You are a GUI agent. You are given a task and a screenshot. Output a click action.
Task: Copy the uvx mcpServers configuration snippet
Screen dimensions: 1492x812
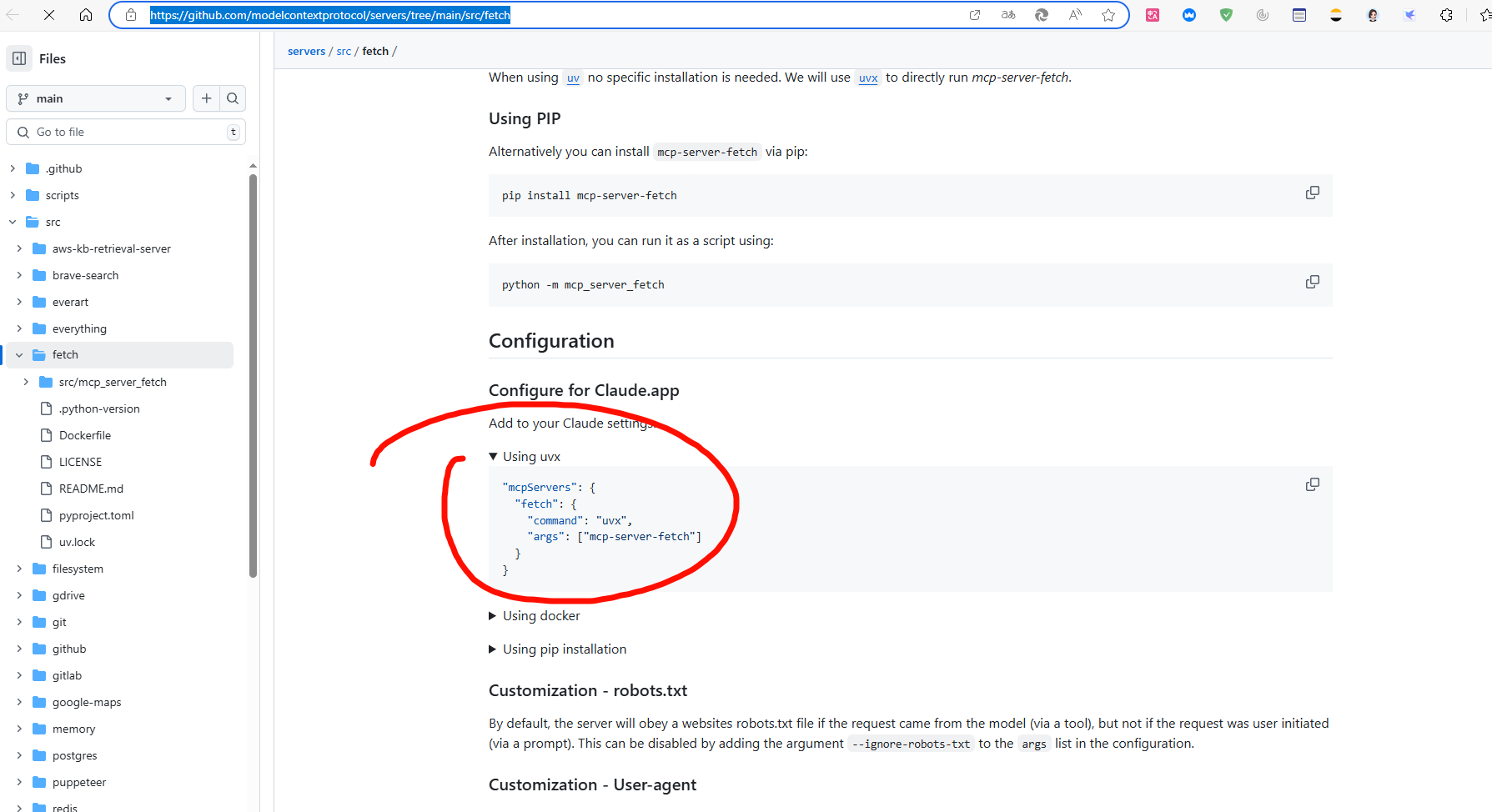pos(1312,484)
